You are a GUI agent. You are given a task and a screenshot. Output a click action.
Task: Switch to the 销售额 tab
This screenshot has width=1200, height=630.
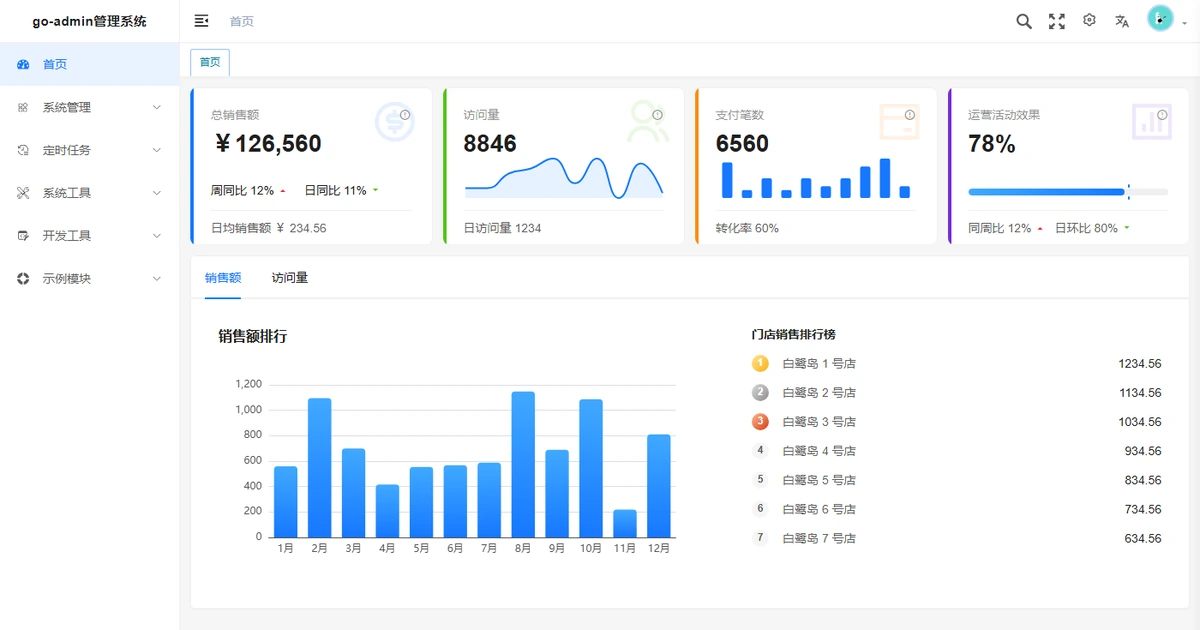click(x=223, y=278)
